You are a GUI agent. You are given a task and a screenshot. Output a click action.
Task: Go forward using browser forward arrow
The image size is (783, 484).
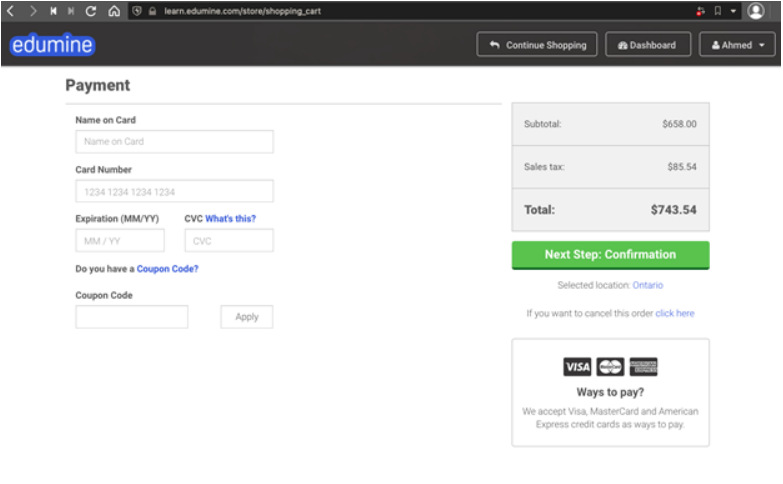point(33,11)
